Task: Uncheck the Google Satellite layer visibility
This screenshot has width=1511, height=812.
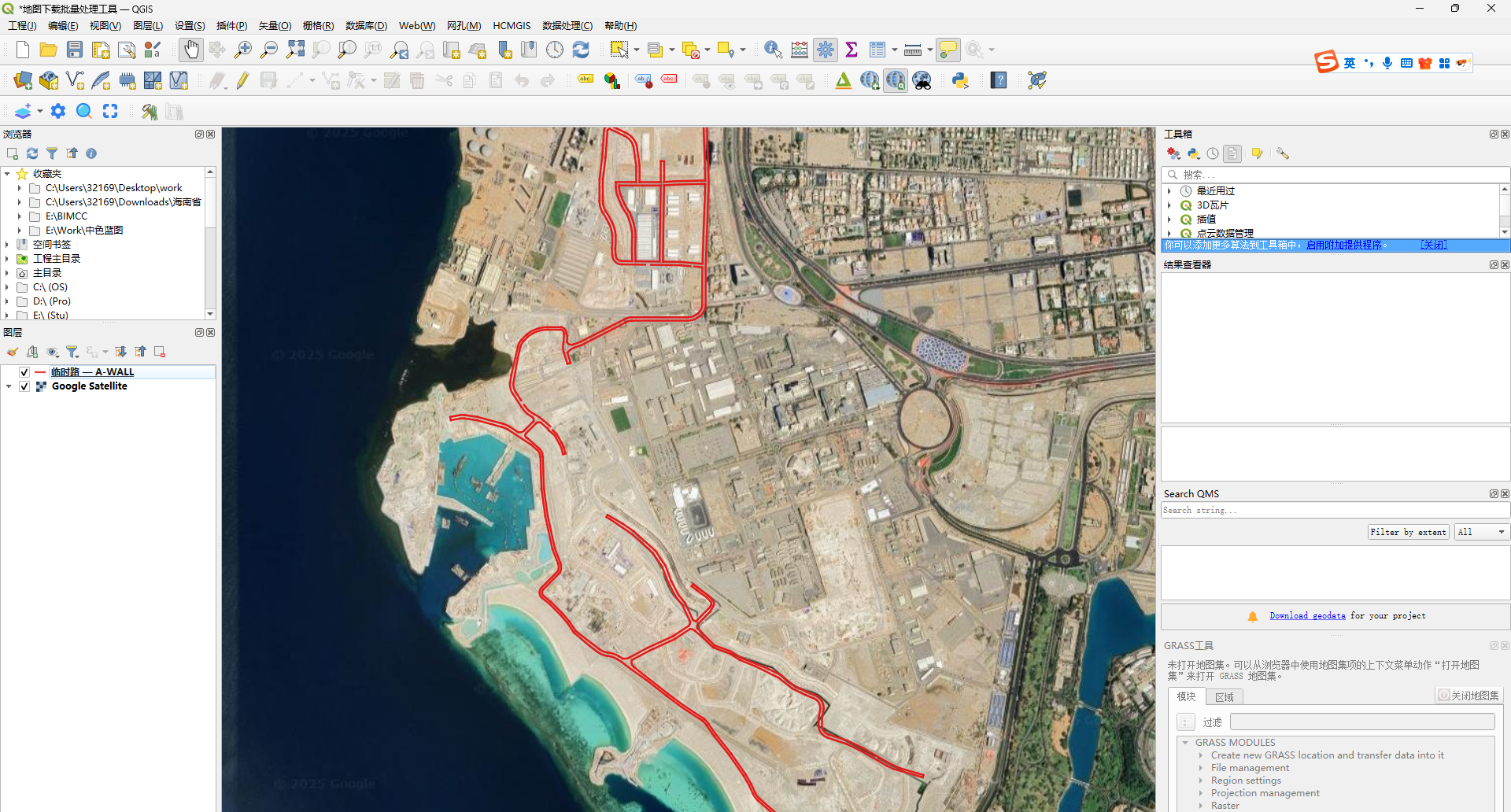Action: pyautogui.click(x=24, y=386)
